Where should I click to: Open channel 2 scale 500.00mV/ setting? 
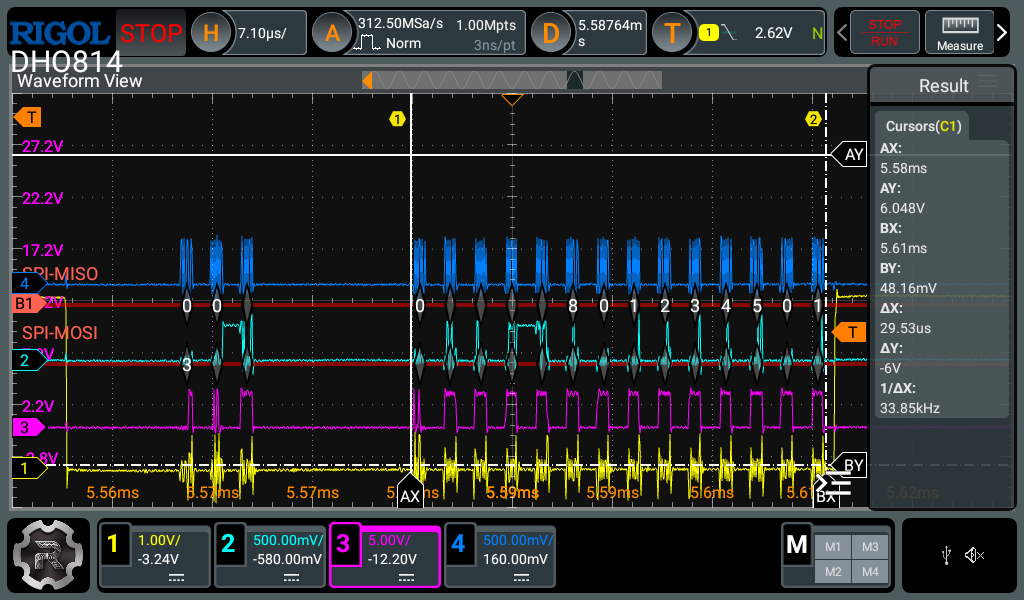pos(288,541)
